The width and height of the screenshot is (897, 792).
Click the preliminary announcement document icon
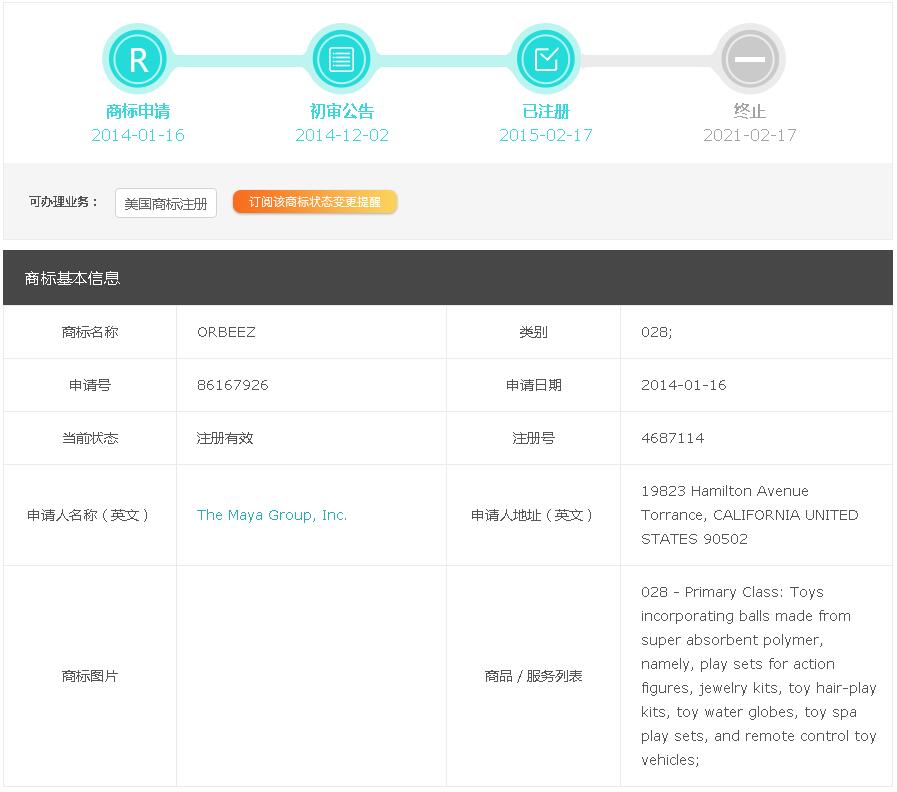point(342,59)
